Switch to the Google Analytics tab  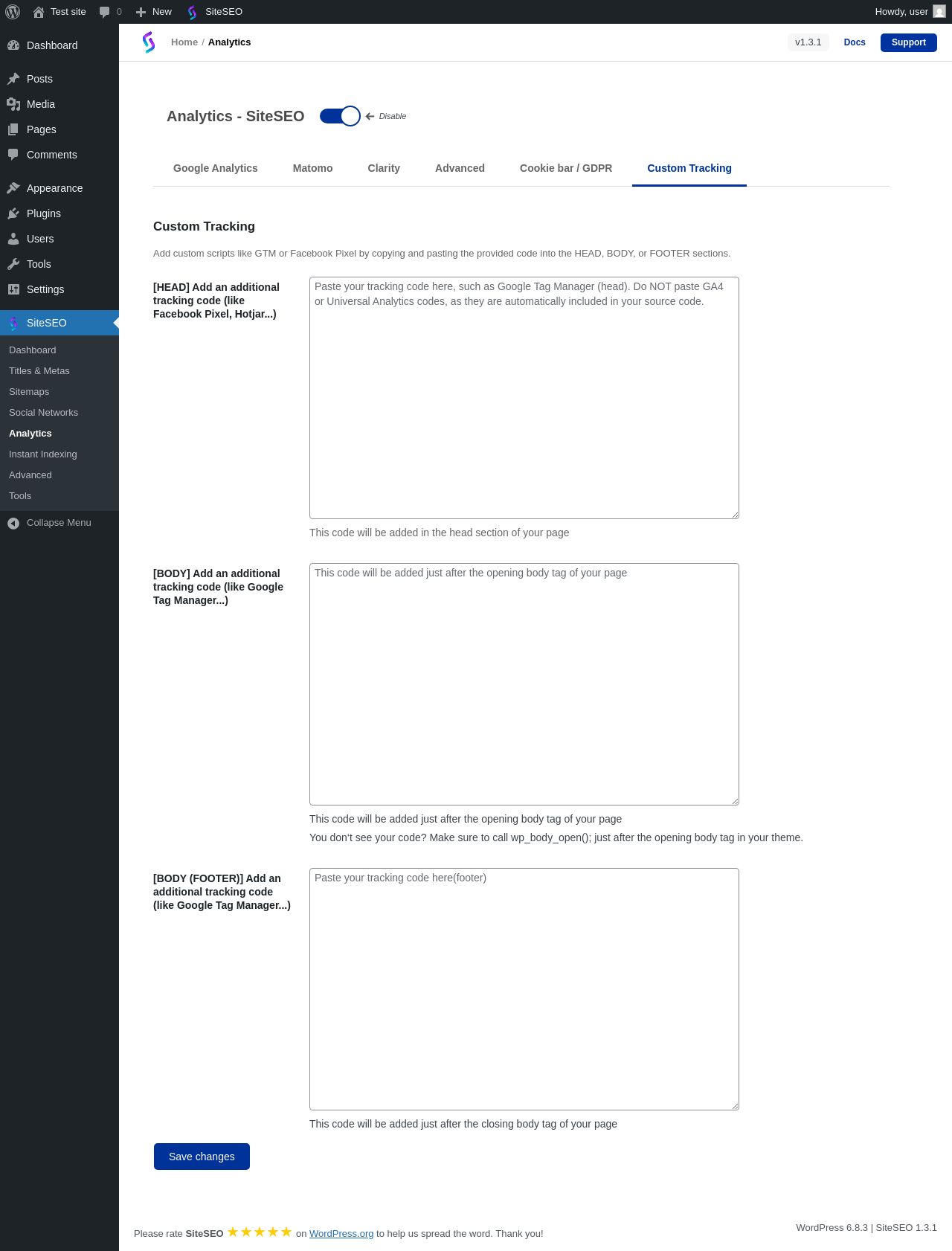[216, 168]
